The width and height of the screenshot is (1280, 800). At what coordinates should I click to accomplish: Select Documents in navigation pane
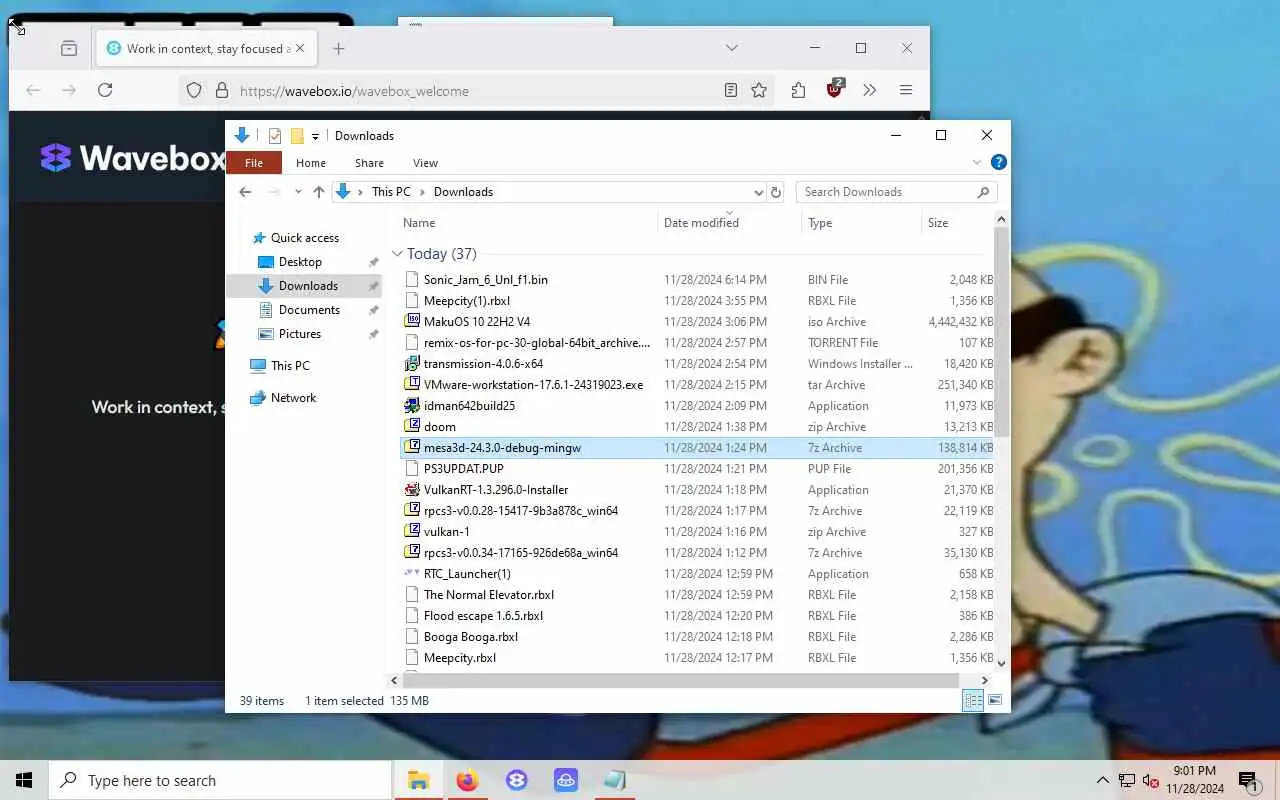(x=309, y=310)
